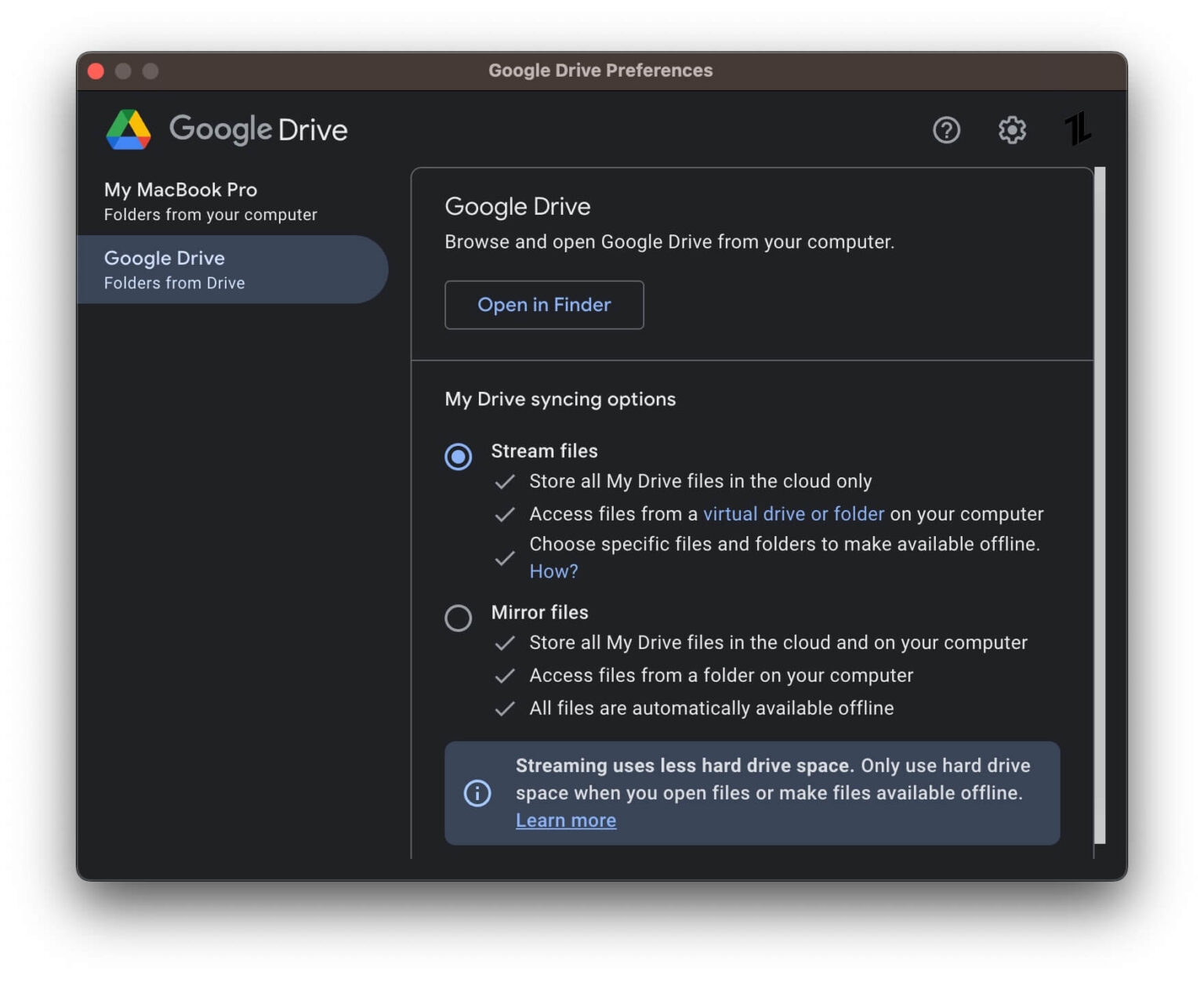Viewport: 1204px width, 982px height.
Task: Click the Open in Finder button
Action: click(x=544, y=305)
